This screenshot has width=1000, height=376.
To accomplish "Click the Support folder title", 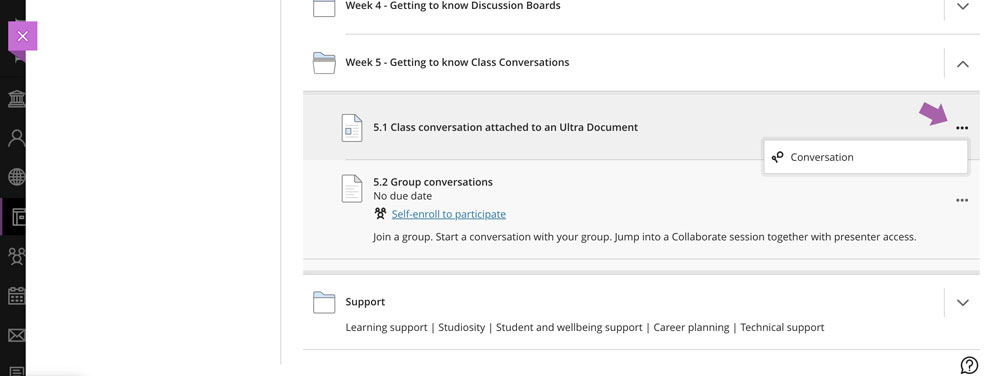I will click(365, 302).
